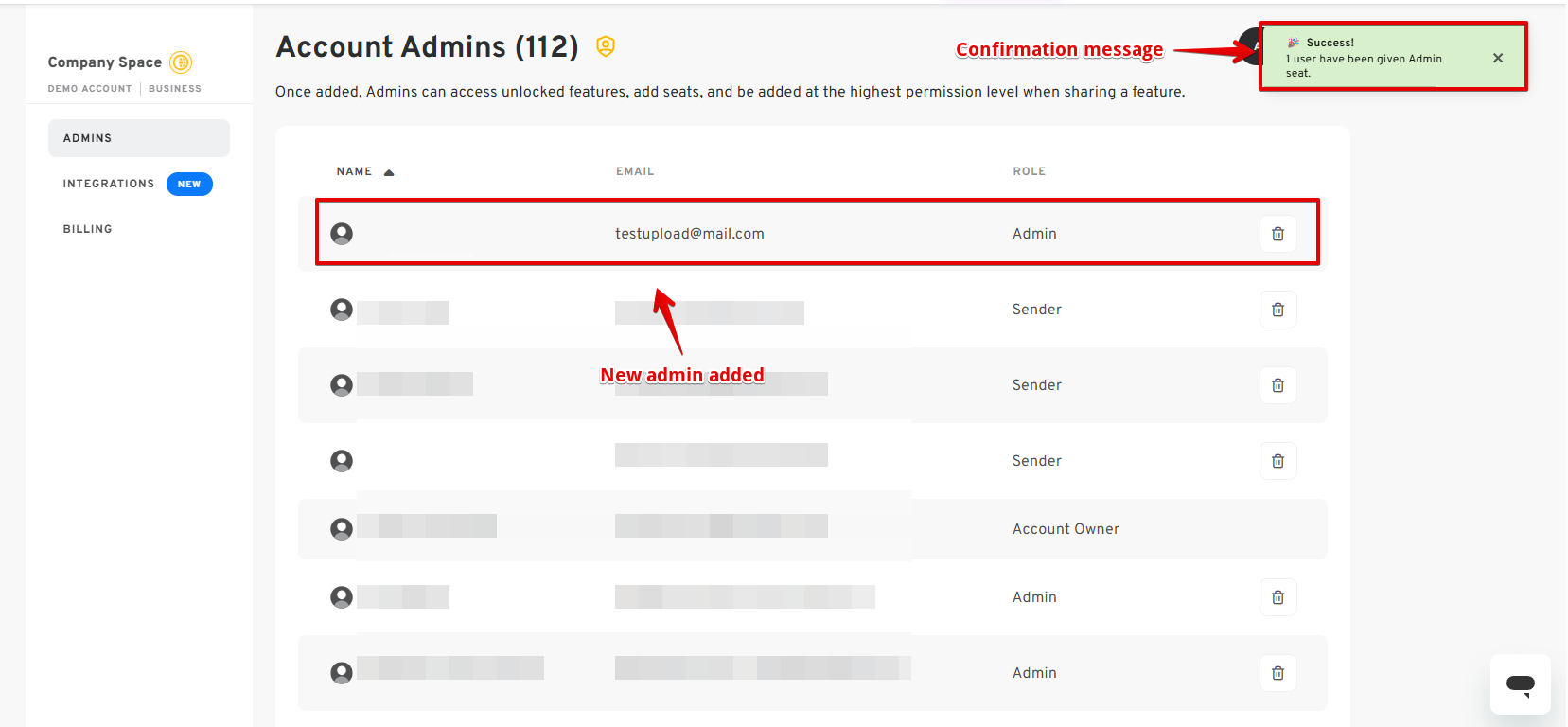Click trash icon for first Sender row
This screenshot has height=727, width=1568.
pyautogui.click(x=1277, y=310)
